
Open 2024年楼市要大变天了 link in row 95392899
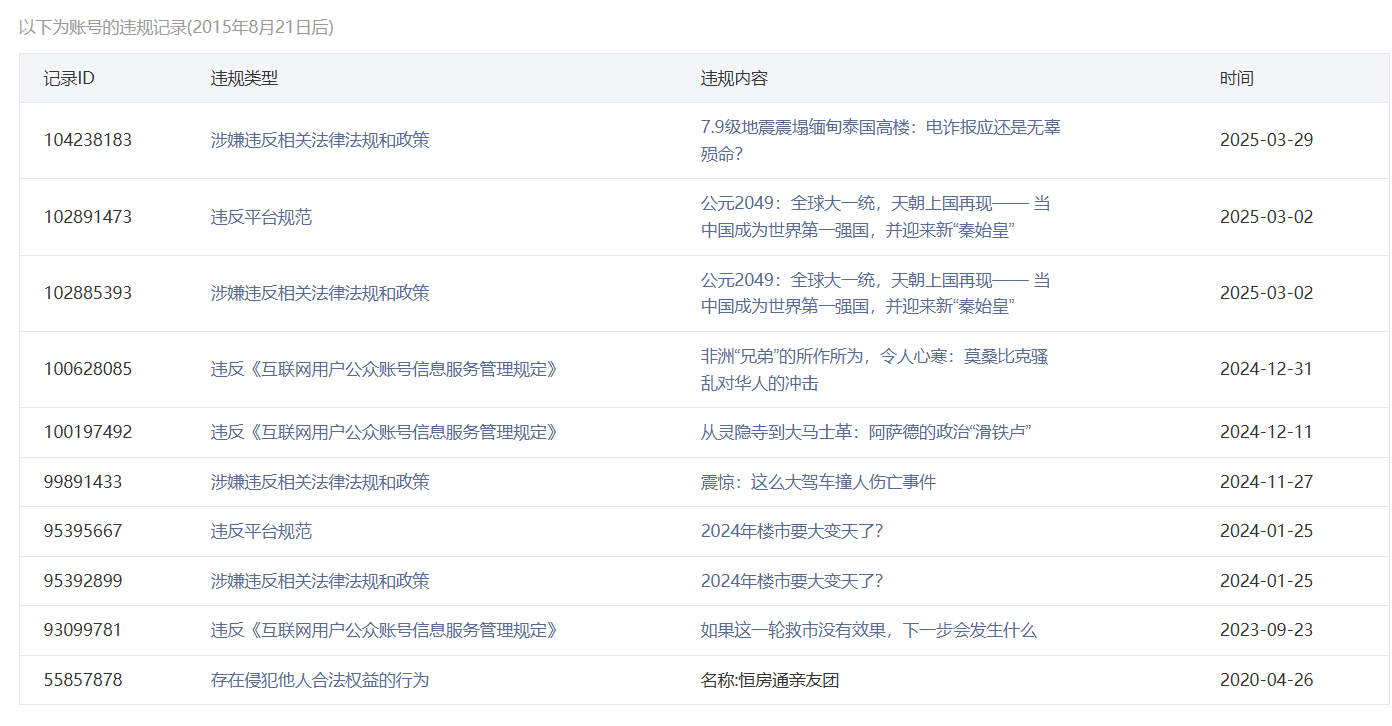(x=792, y=581)
